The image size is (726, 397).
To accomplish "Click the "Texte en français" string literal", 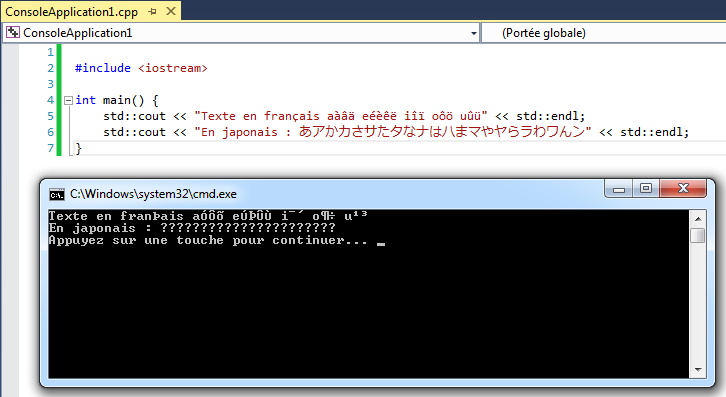I will click(x=341, y=116).
